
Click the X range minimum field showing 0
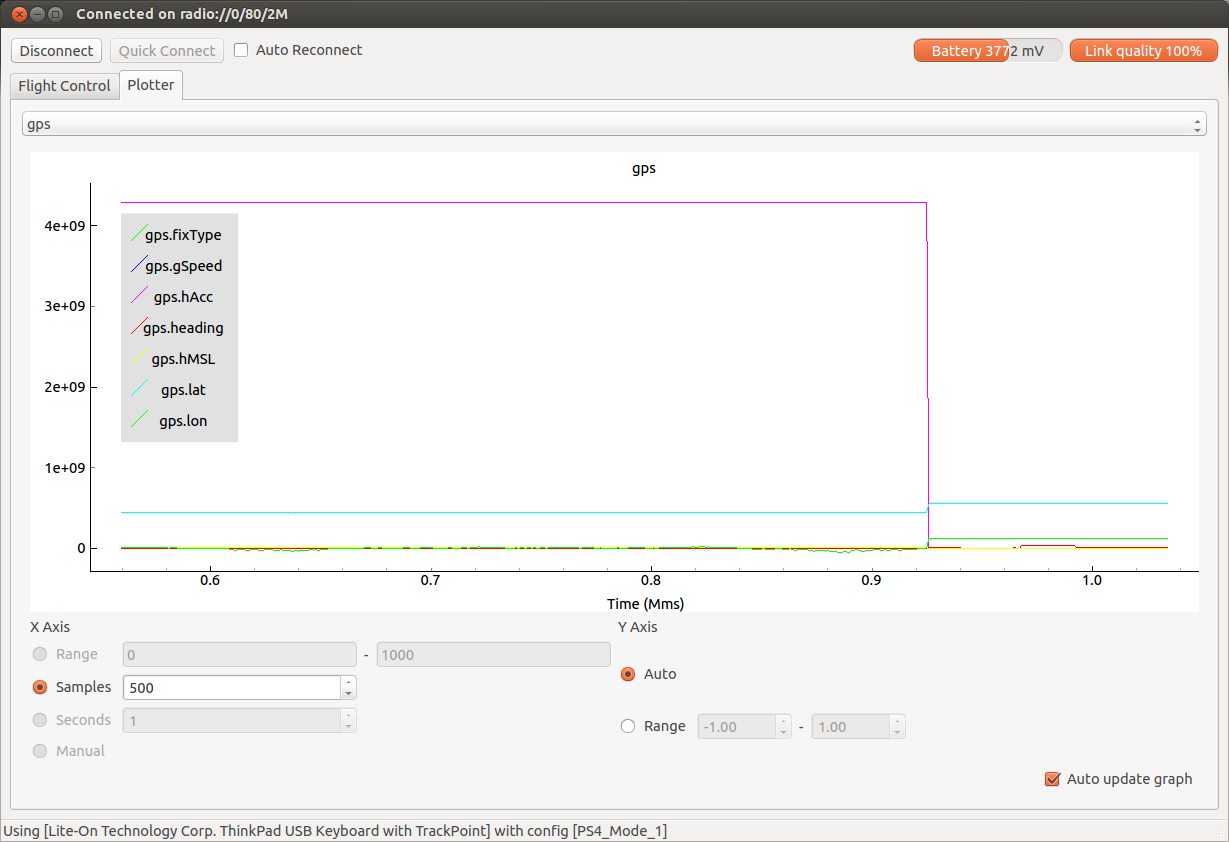239,655
